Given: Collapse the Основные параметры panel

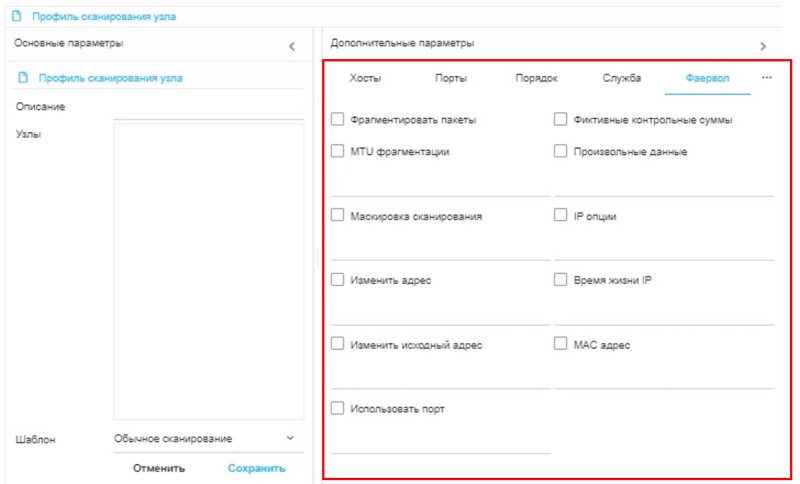Looking at the screenshot, I should [x=292, y=46].
